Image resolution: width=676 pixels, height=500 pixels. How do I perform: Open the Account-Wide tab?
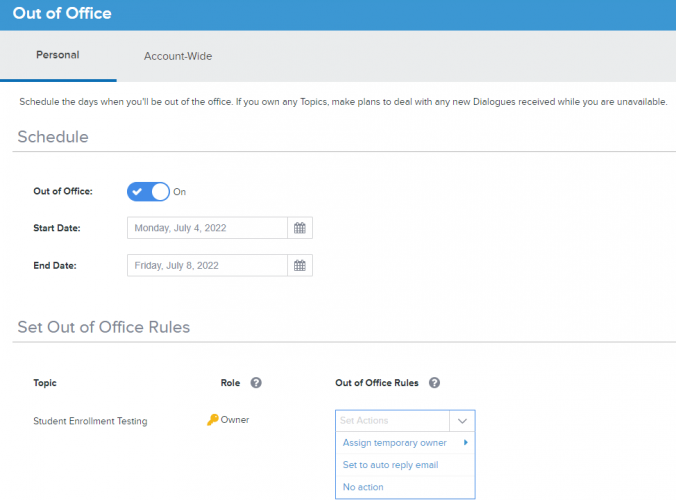(177, 56)
